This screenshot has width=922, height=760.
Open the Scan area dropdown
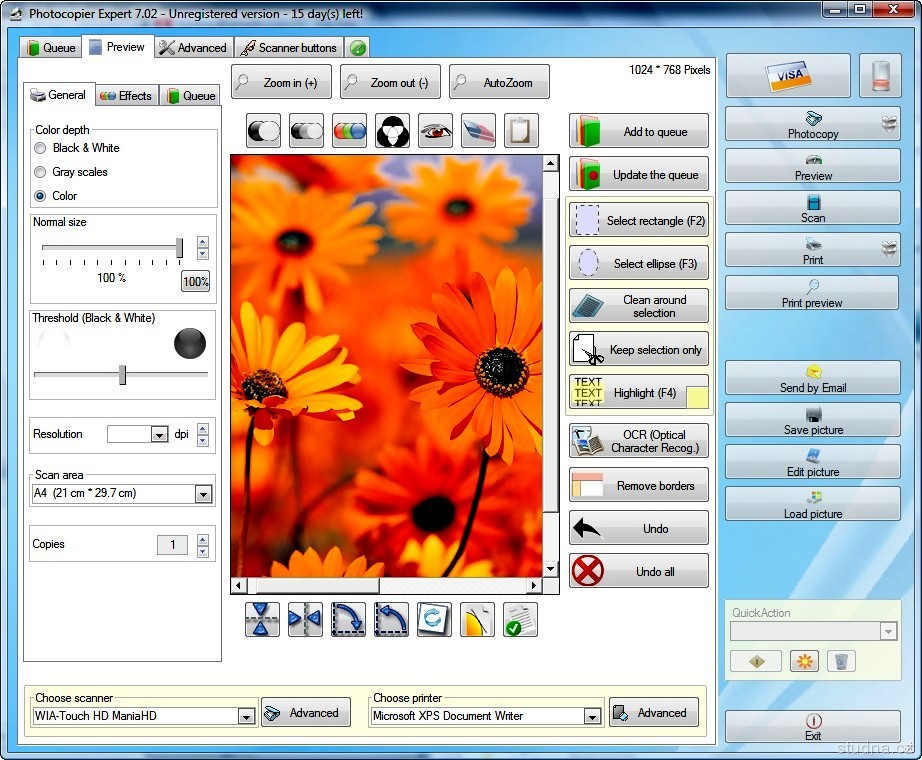click(x=203, y=494)
